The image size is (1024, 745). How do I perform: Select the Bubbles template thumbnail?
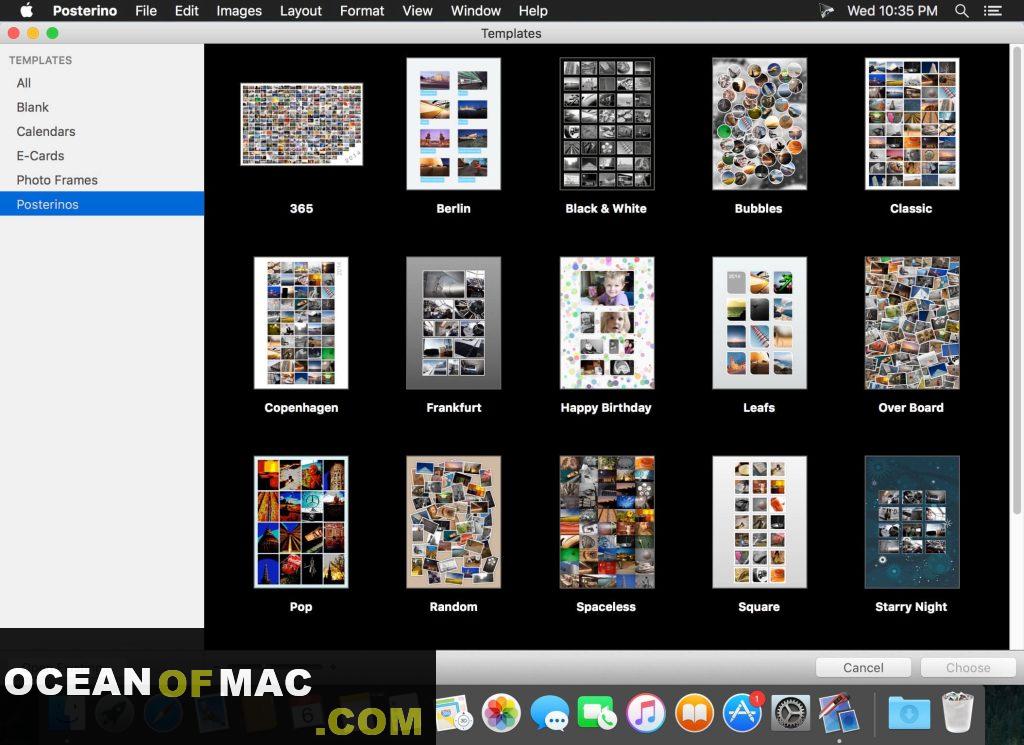tap(759, 124)
